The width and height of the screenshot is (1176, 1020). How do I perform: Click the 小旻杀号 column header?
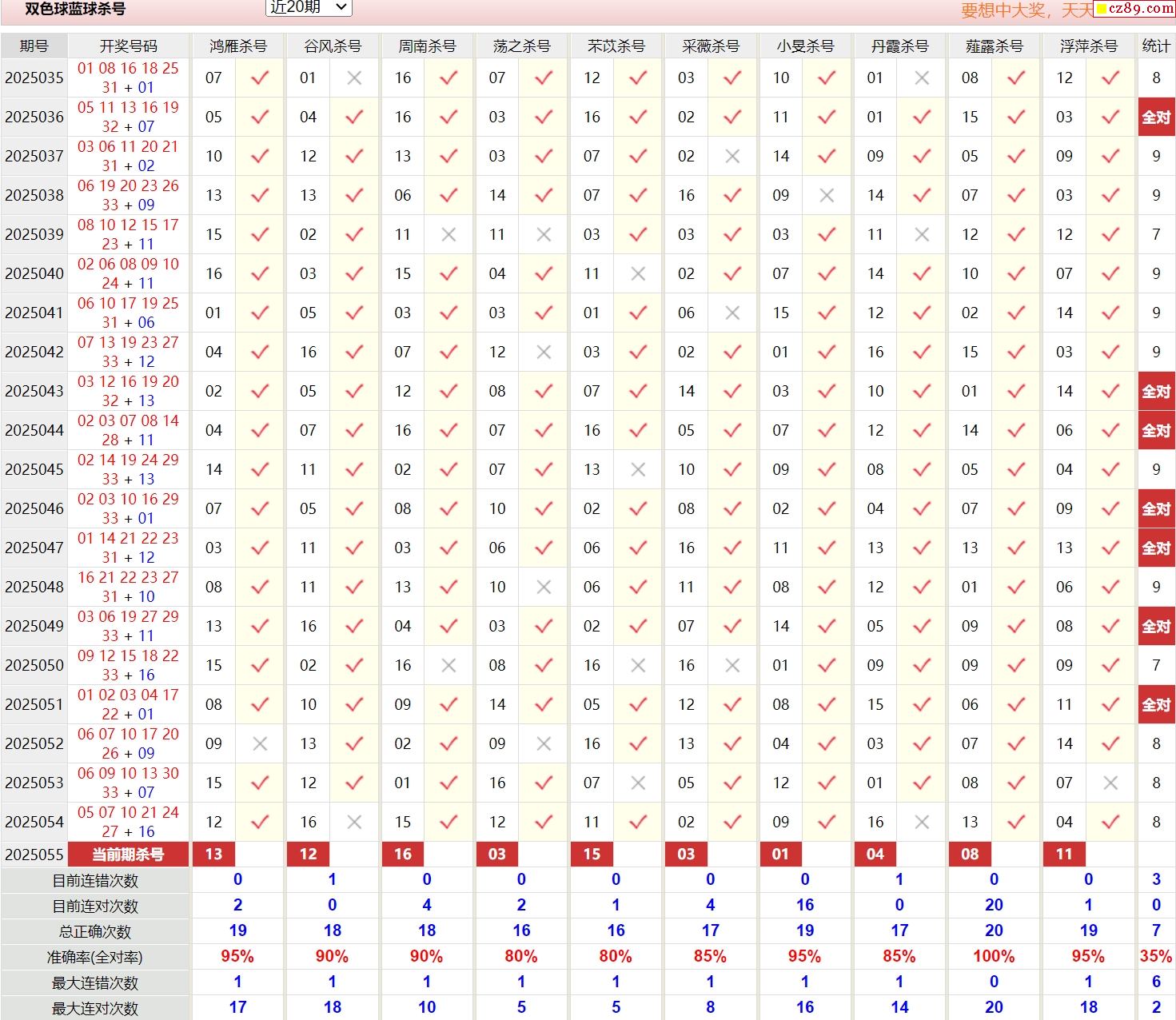click(804, 46)
